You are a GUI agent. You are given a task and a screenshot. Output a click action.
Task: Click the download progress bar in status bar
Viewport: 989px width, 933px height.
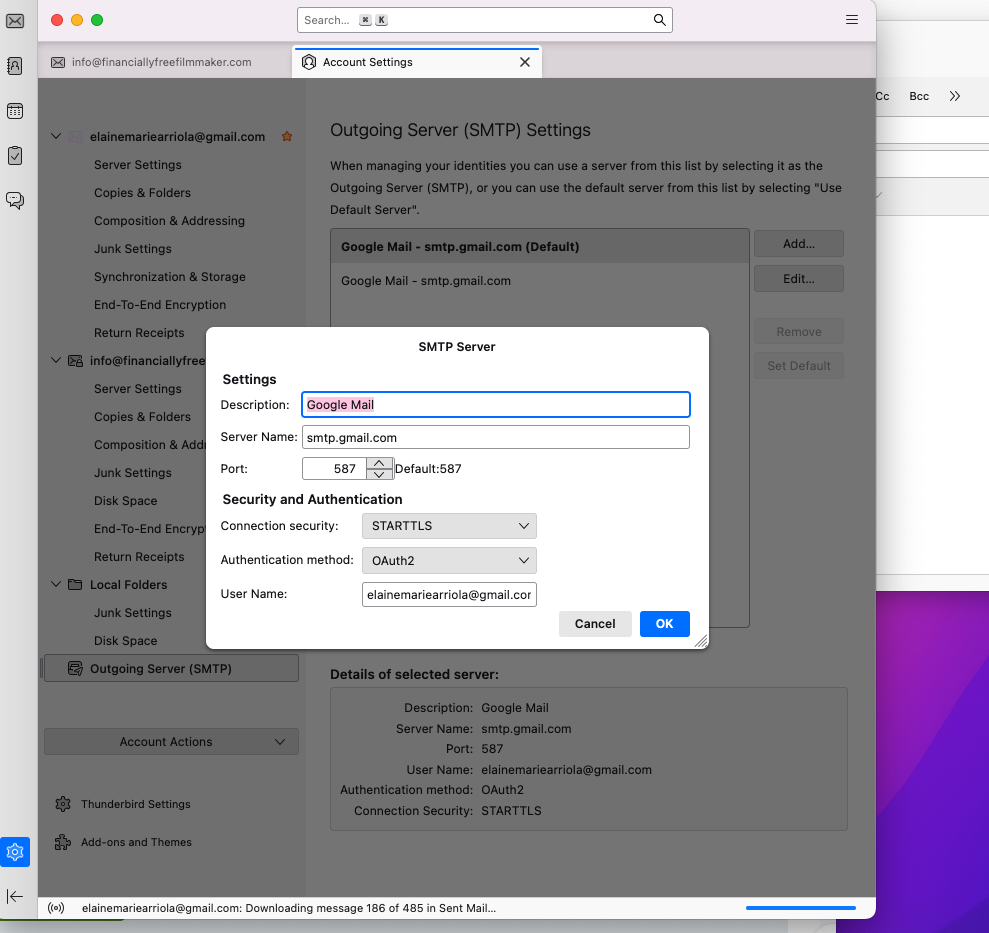(800, 908)
